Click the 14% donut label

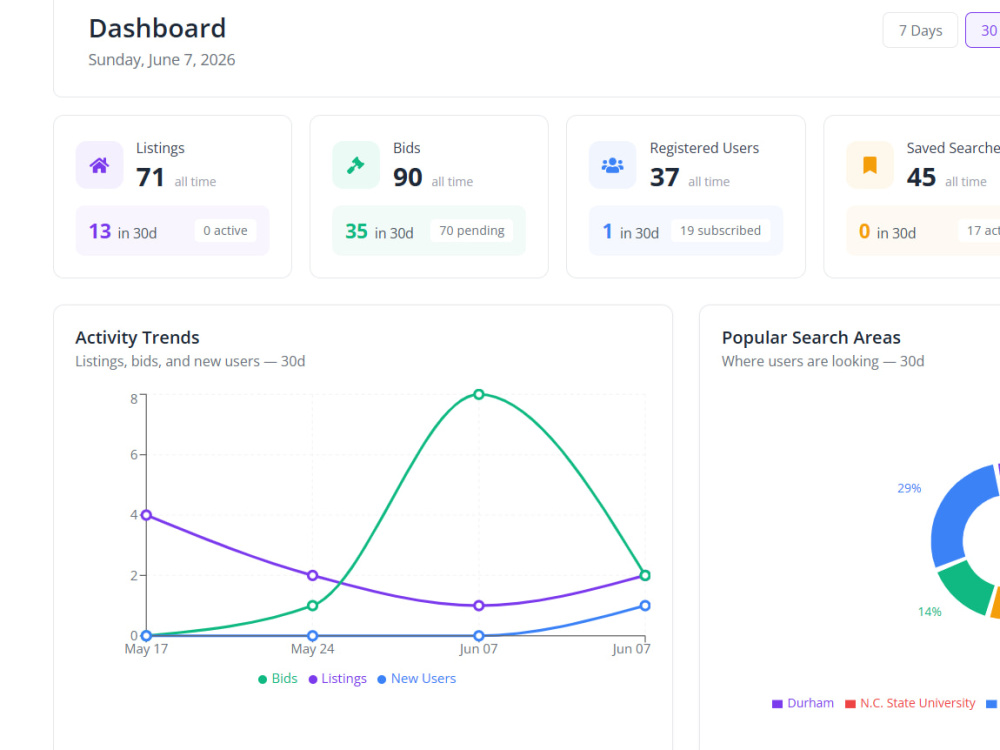[929, 612]
